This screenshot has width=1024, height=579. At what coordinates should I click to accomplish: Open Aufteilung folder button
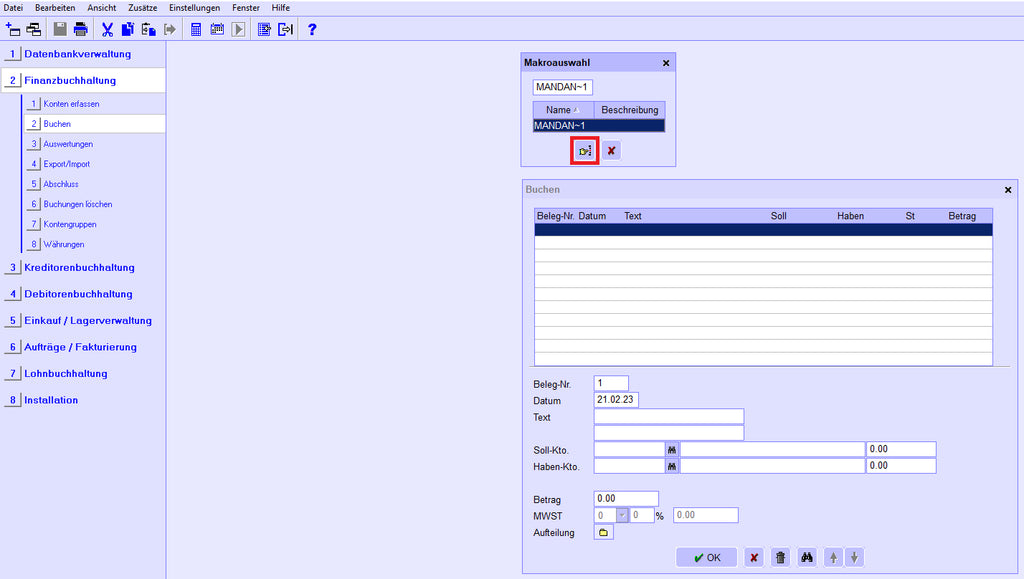tap(603, 533)
